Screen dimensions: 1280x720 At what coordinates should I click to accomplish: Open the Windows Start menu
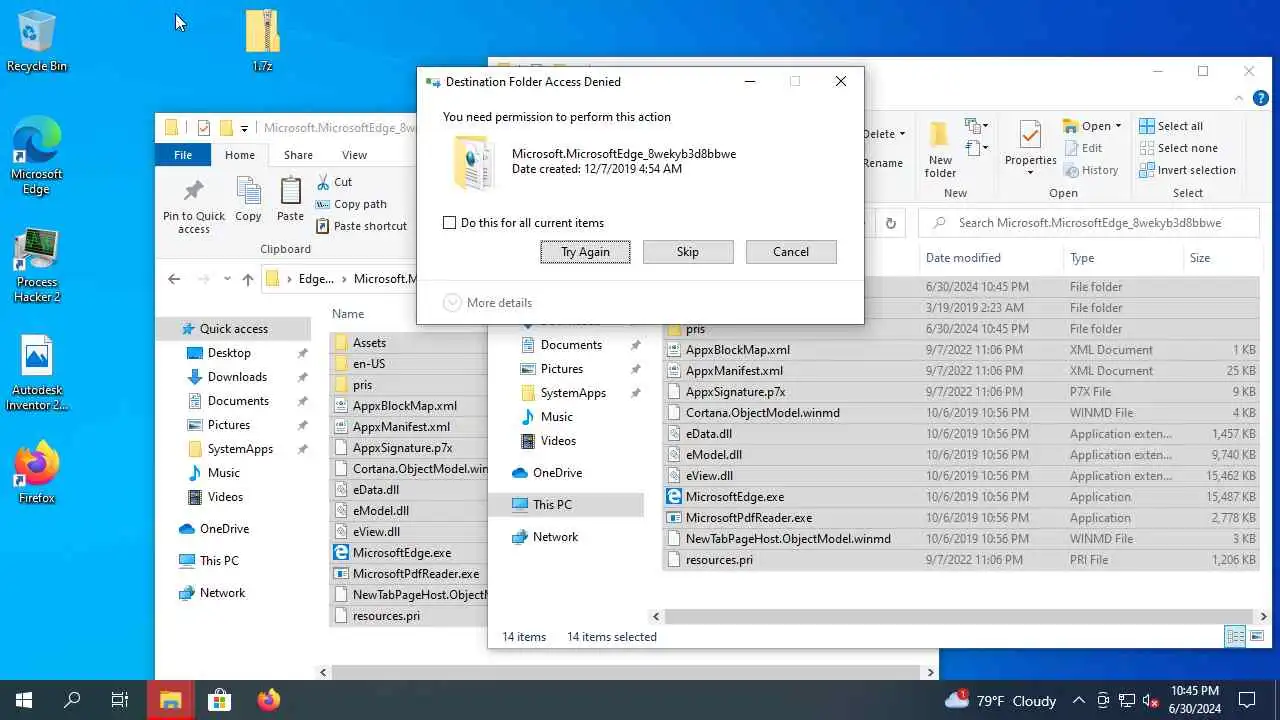pyautogui.click(x=24, y=700)
